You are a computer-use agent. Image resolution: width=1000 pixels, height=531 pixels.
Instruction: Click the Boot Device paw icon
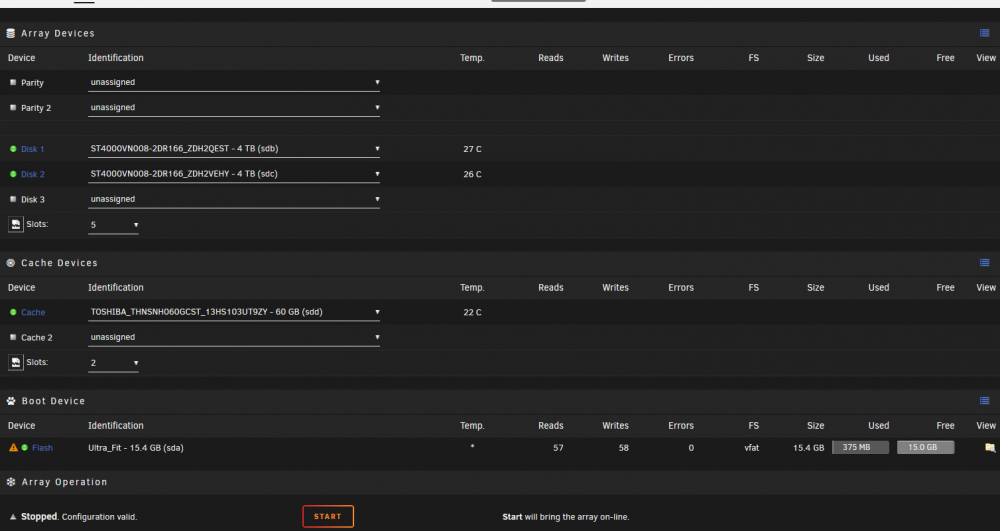point(11,401)
